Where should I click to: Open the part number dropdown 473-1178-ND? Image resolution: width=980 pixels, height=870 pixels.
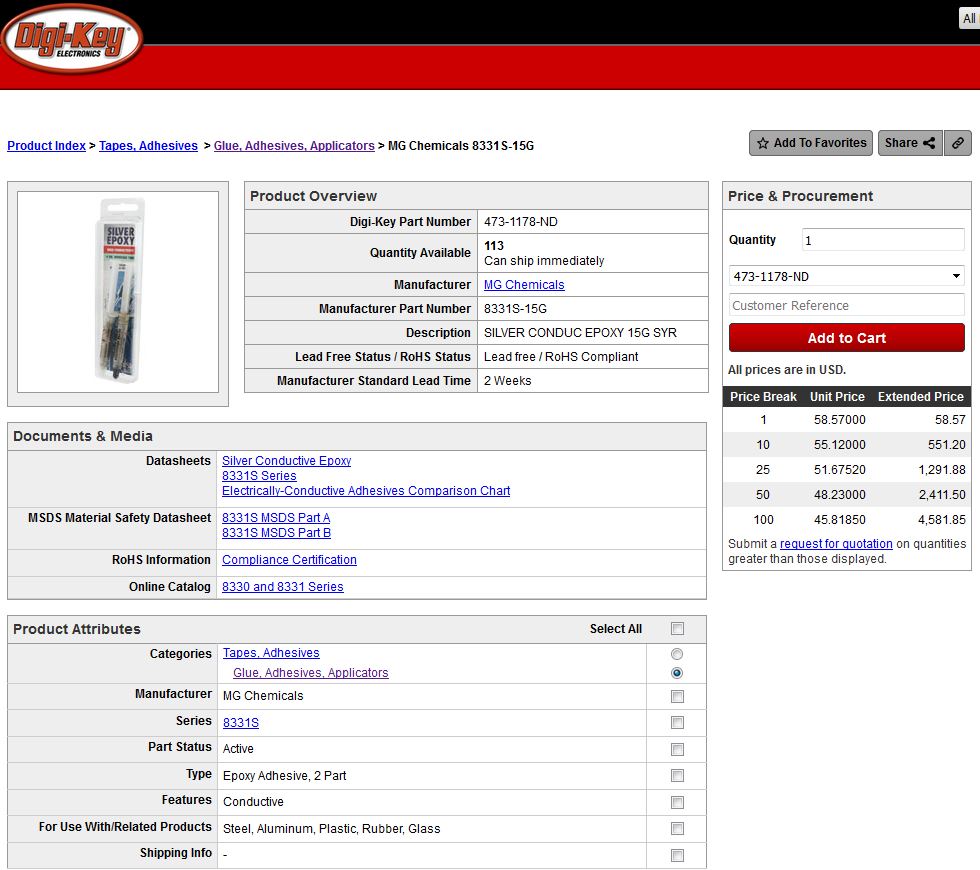846,276
